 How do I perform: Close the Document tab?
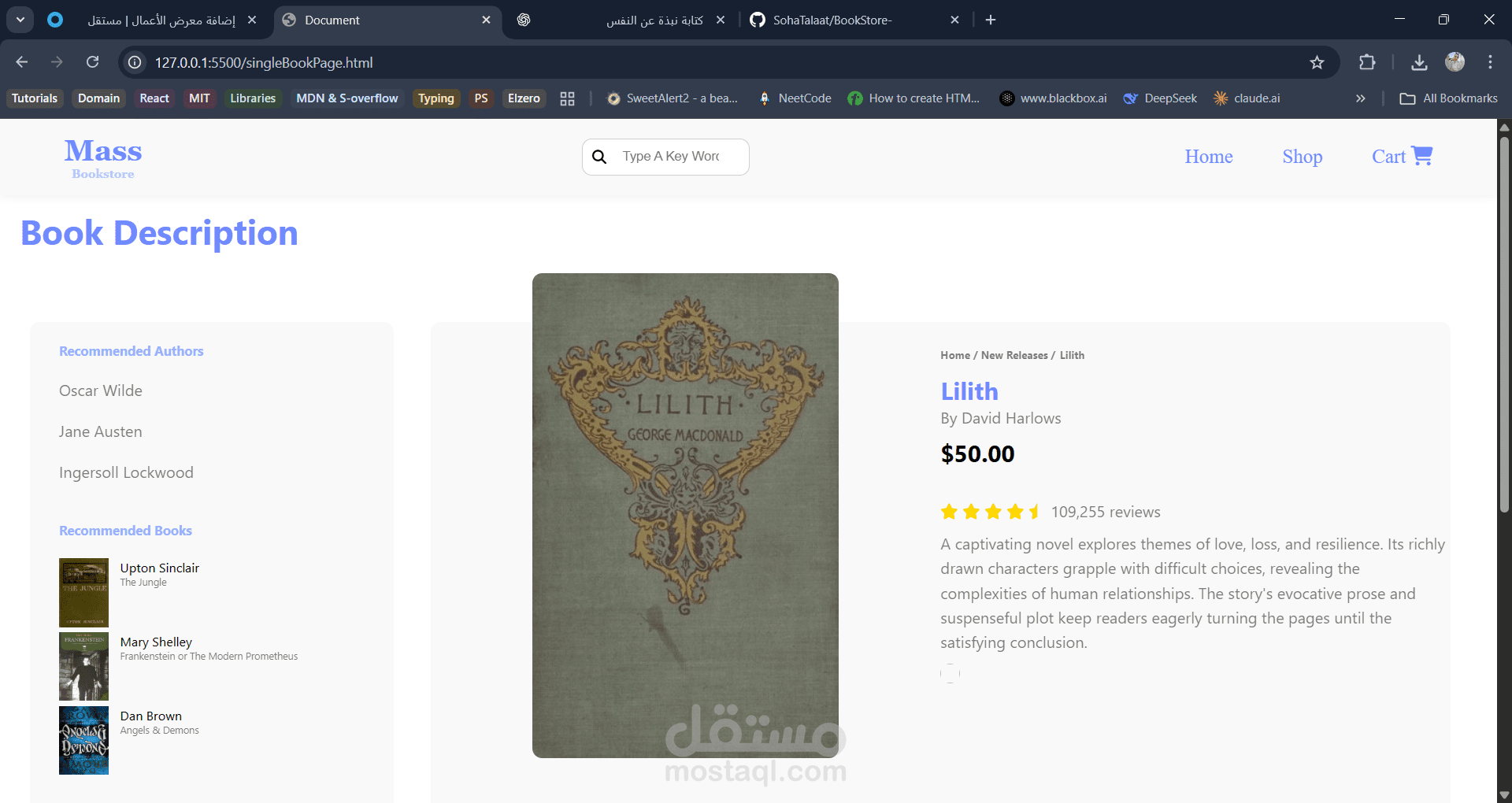(x=486, y=20)
